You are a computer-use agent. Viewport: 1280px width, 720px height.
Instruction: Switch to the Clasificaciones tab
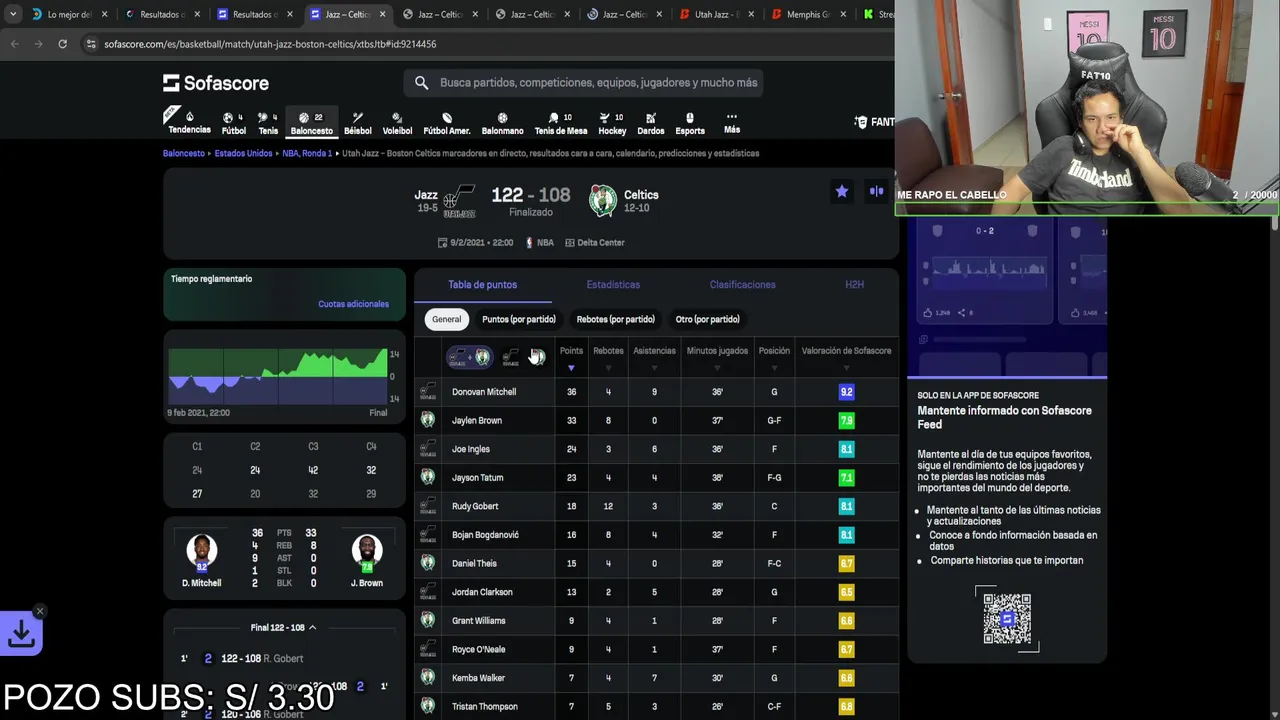742,285
